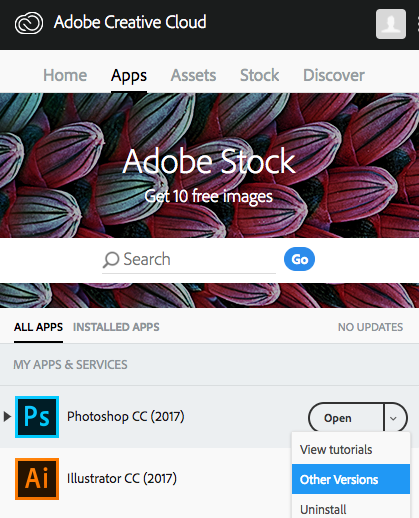Click the Illustrator CC (2017) name
The width and height of the screenshot is (419, 518).
click(122, 478)
